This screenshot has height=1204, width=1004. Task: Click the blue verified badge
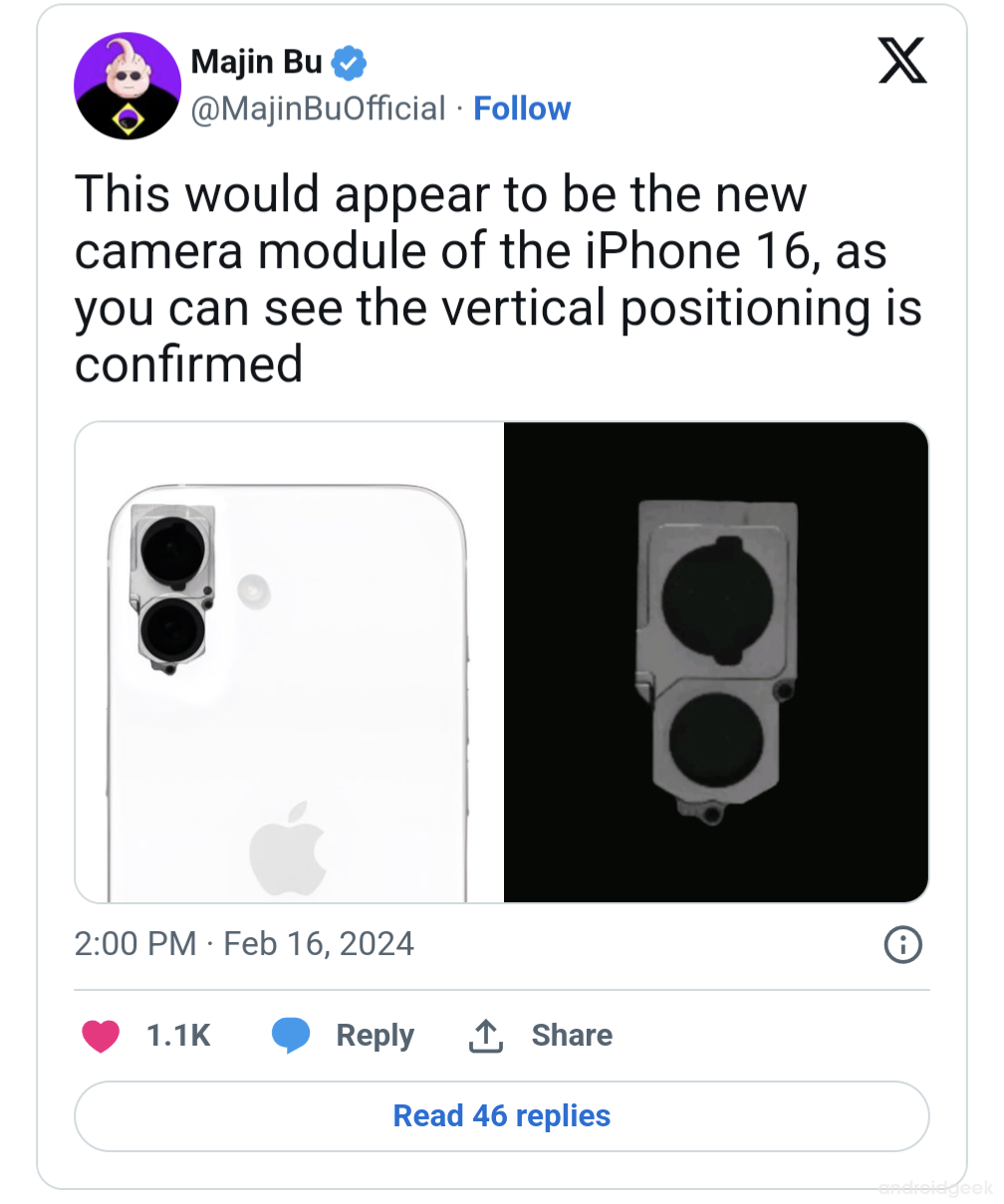(349, 63)
